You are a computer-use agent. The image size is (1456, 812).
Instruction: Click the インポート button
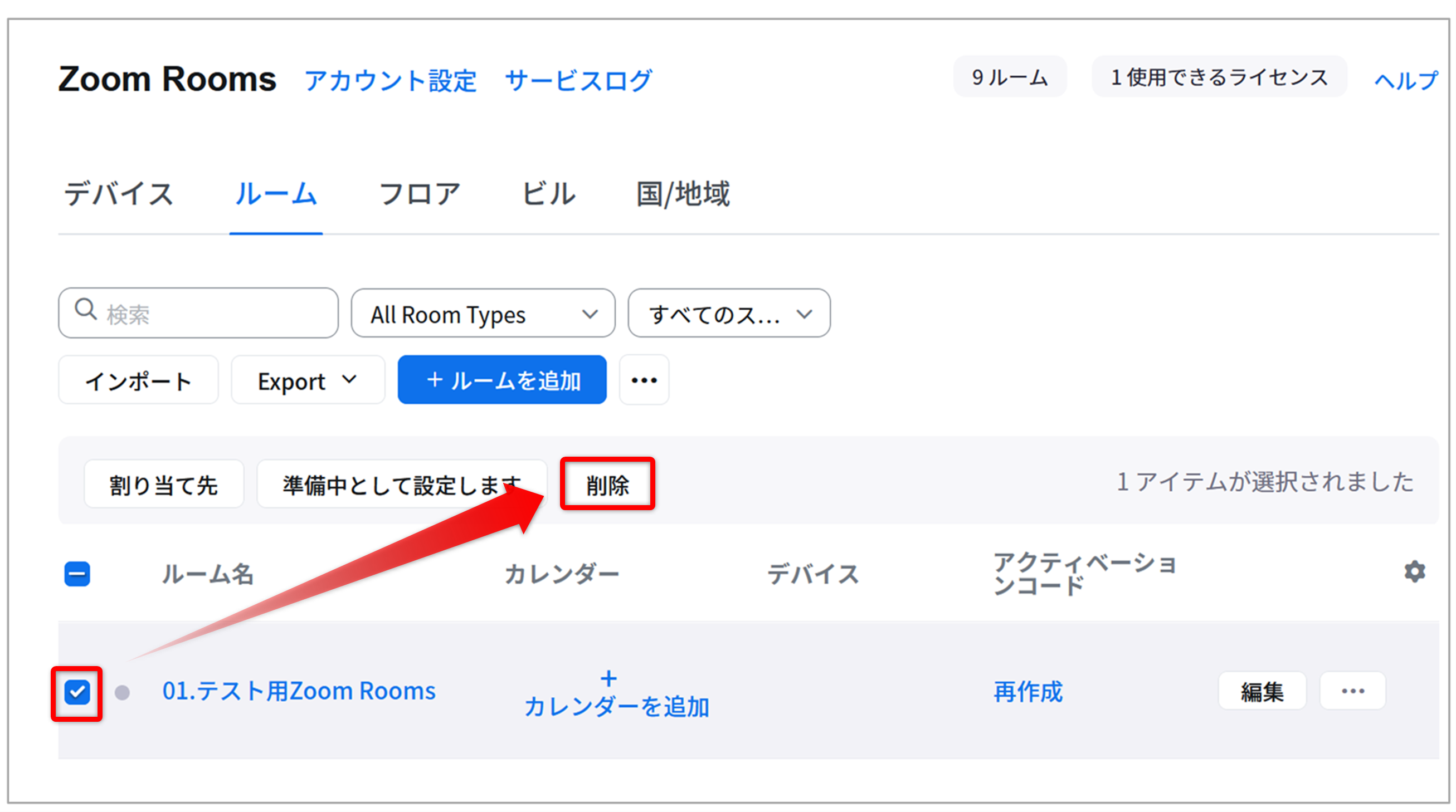[x=139, y=380]
